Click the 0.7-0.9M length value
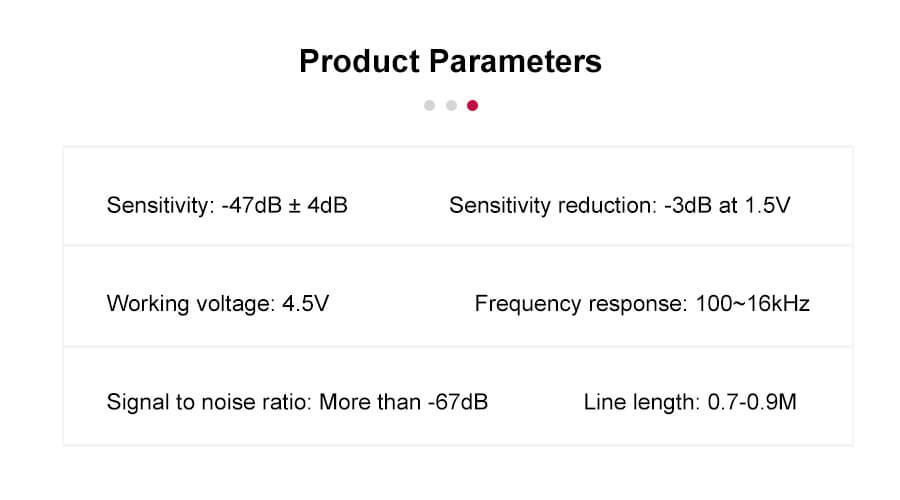This screenshot has height=500, width=900. pos(752,402)
